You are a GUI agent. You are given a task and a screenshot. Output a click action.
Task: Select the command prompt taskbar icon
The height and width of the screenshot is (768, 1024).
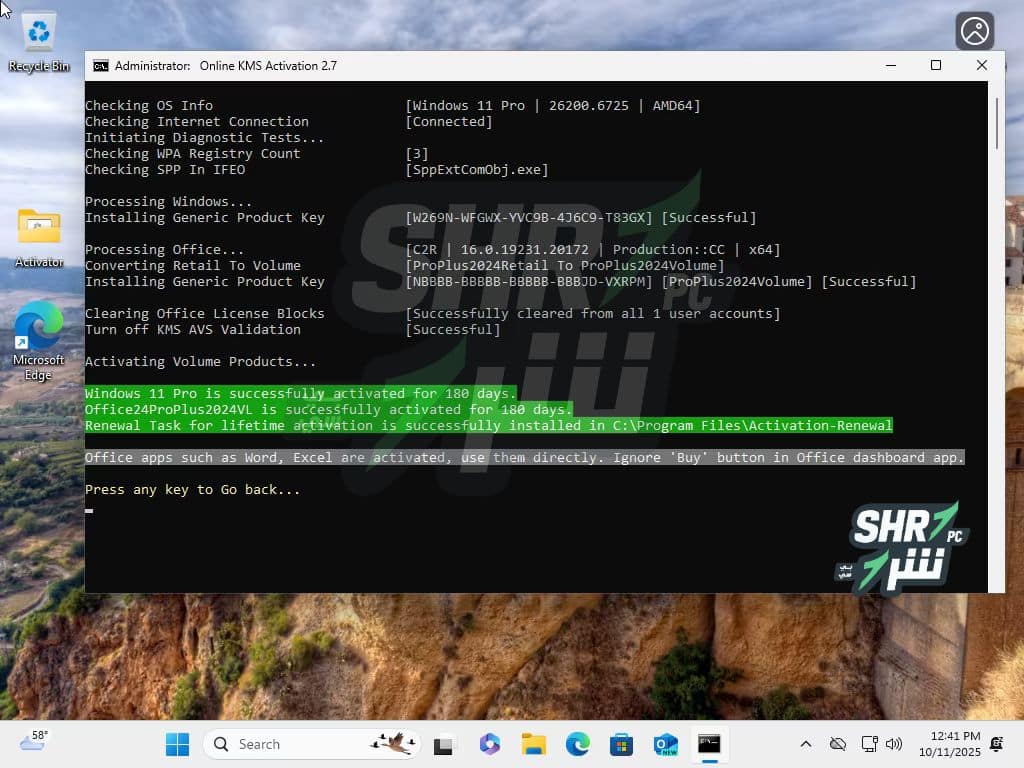coord(709,744)
